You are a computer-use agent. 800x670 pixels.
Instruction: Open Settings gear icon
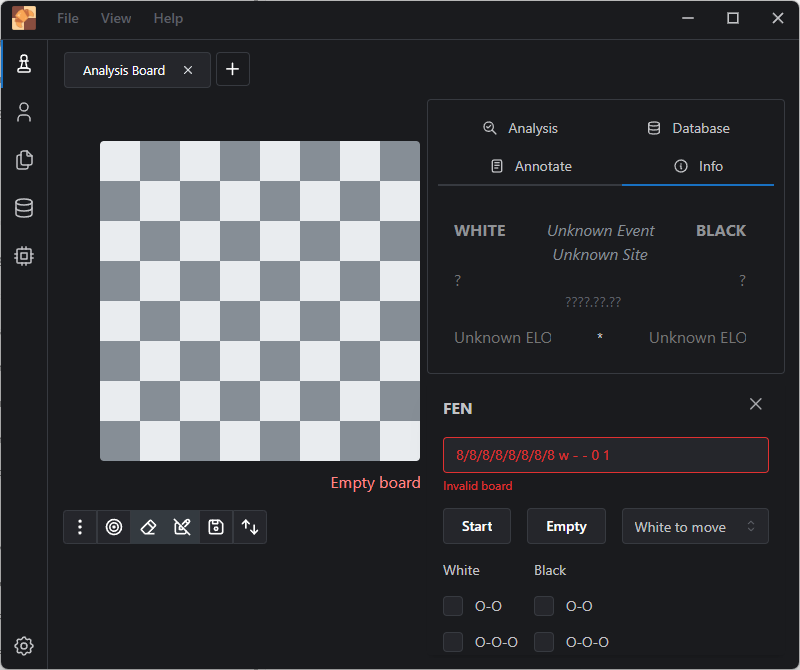[24, 646]
